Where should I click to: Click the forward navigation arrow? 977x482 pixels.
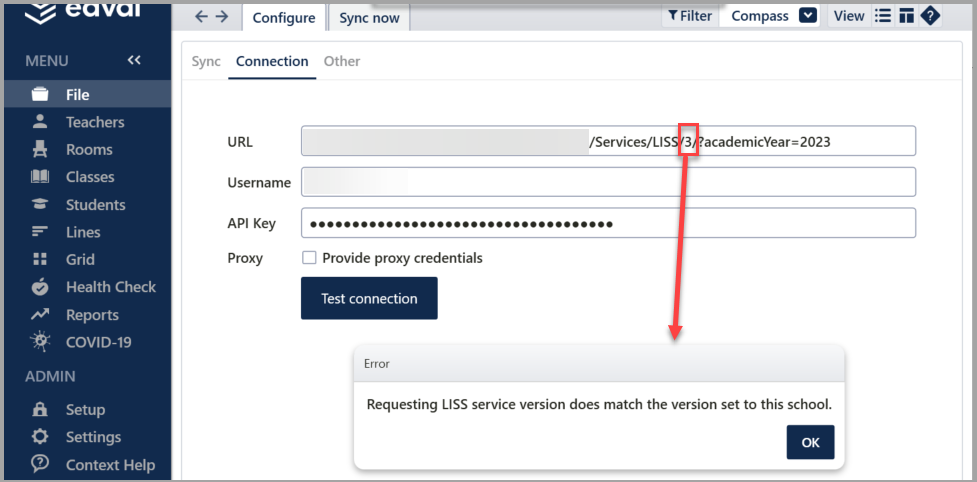coord(222,17)
